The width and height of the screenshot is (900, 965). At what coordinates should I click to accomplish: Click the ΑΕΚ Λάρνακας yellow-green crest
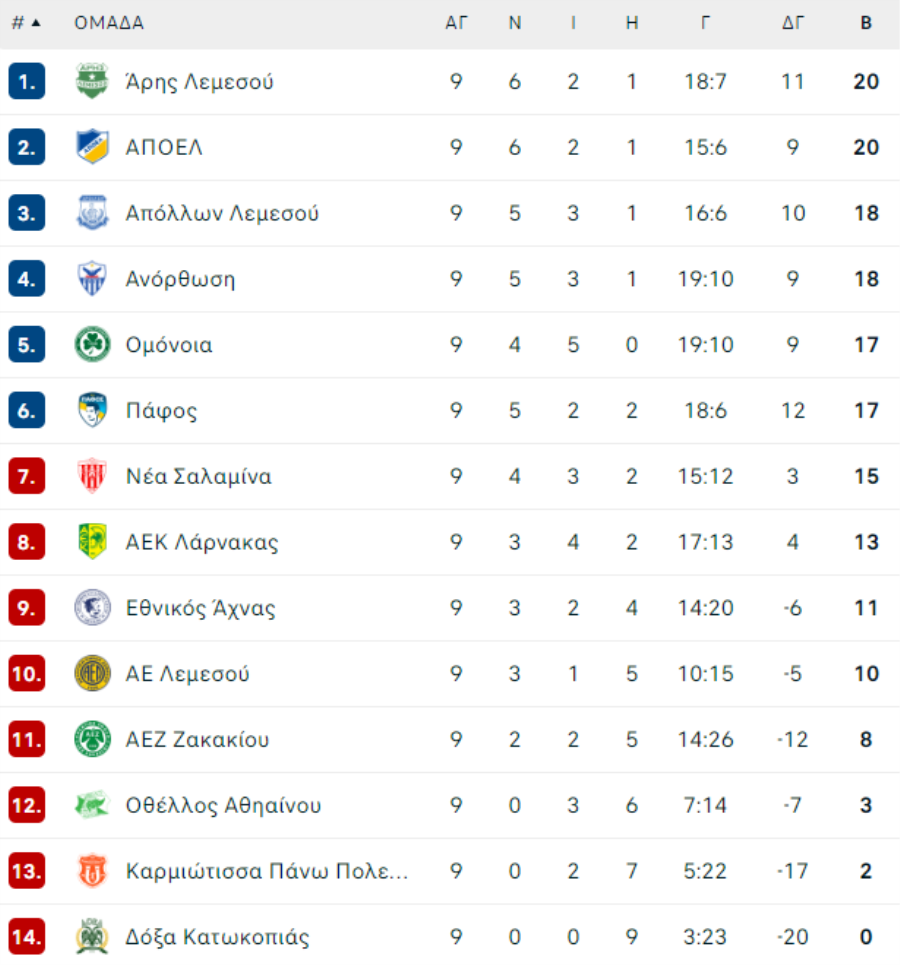point(92,542)
